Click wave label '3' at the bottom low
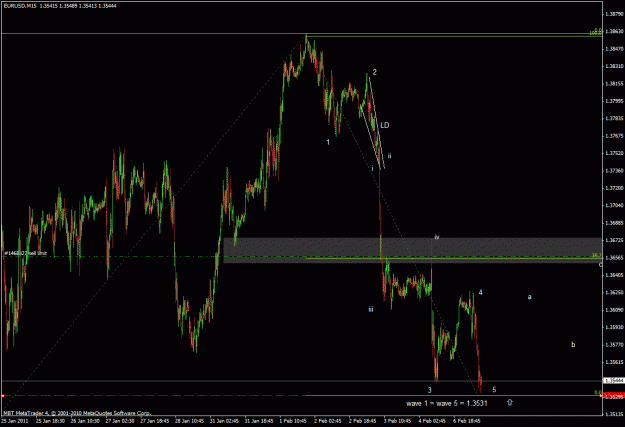The height and width of the screenshot is (427, 625). tap(430, 390)
